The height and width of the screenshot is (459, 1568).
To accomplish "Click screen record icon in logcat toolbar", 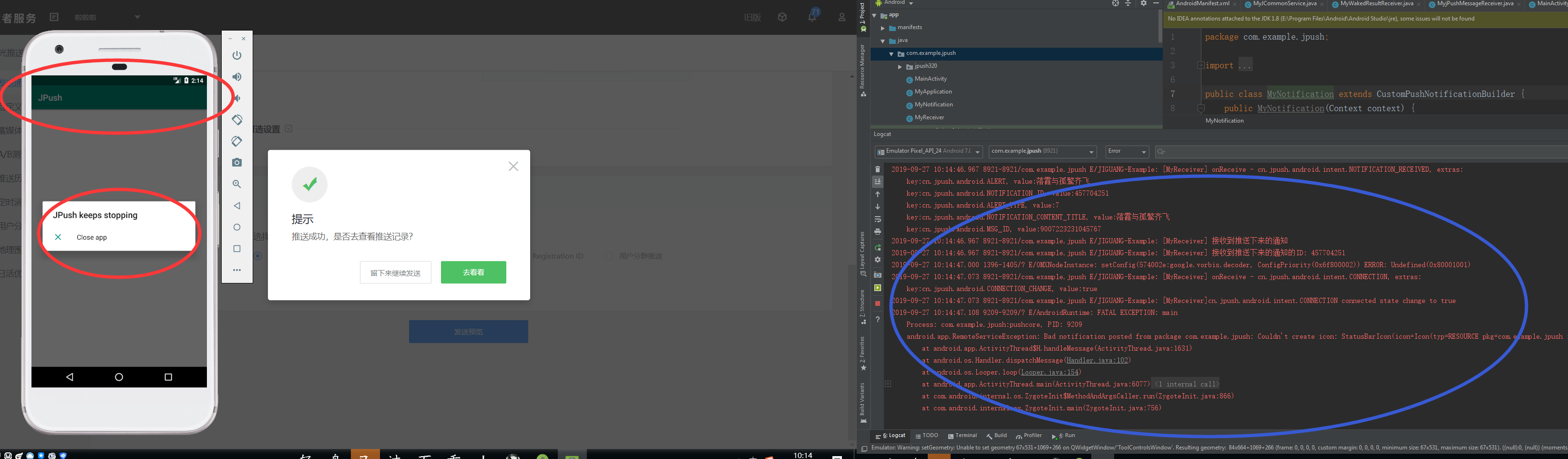I will point(877,288).
